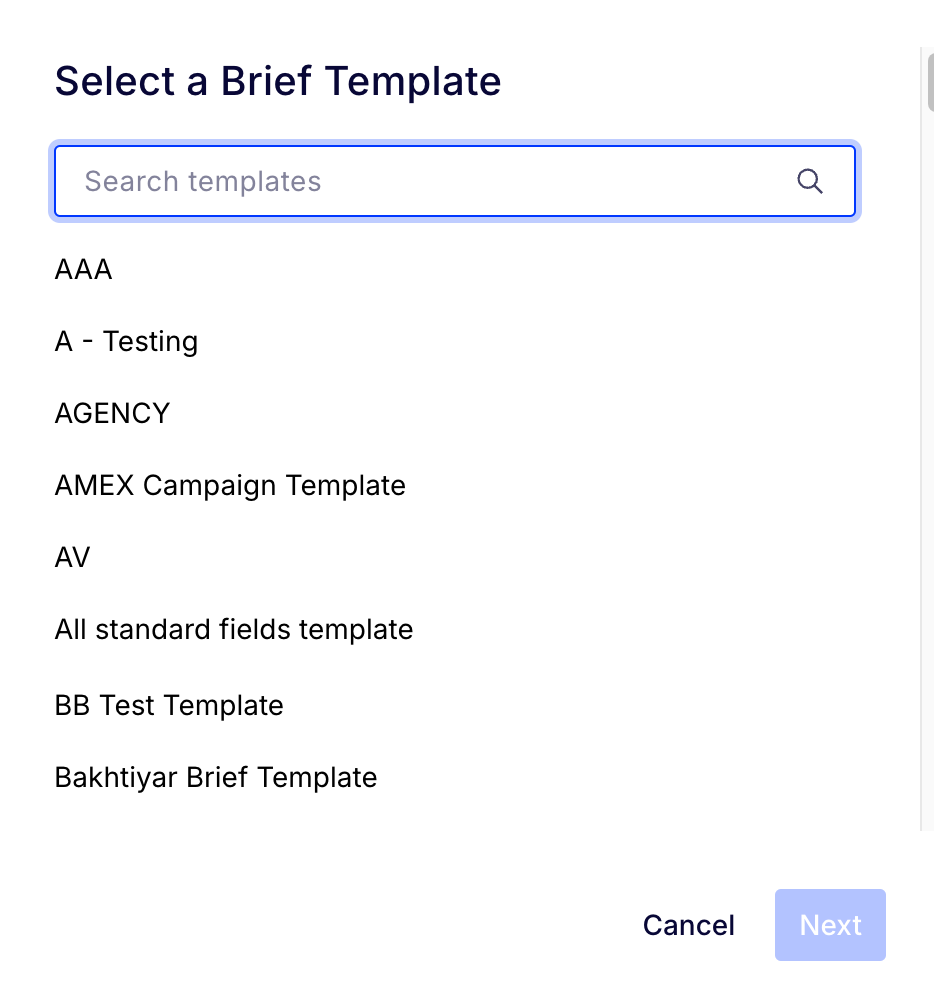Viewport: 934px width, 1004px height.
Task: Select the AV template
Action: (71, 557)
